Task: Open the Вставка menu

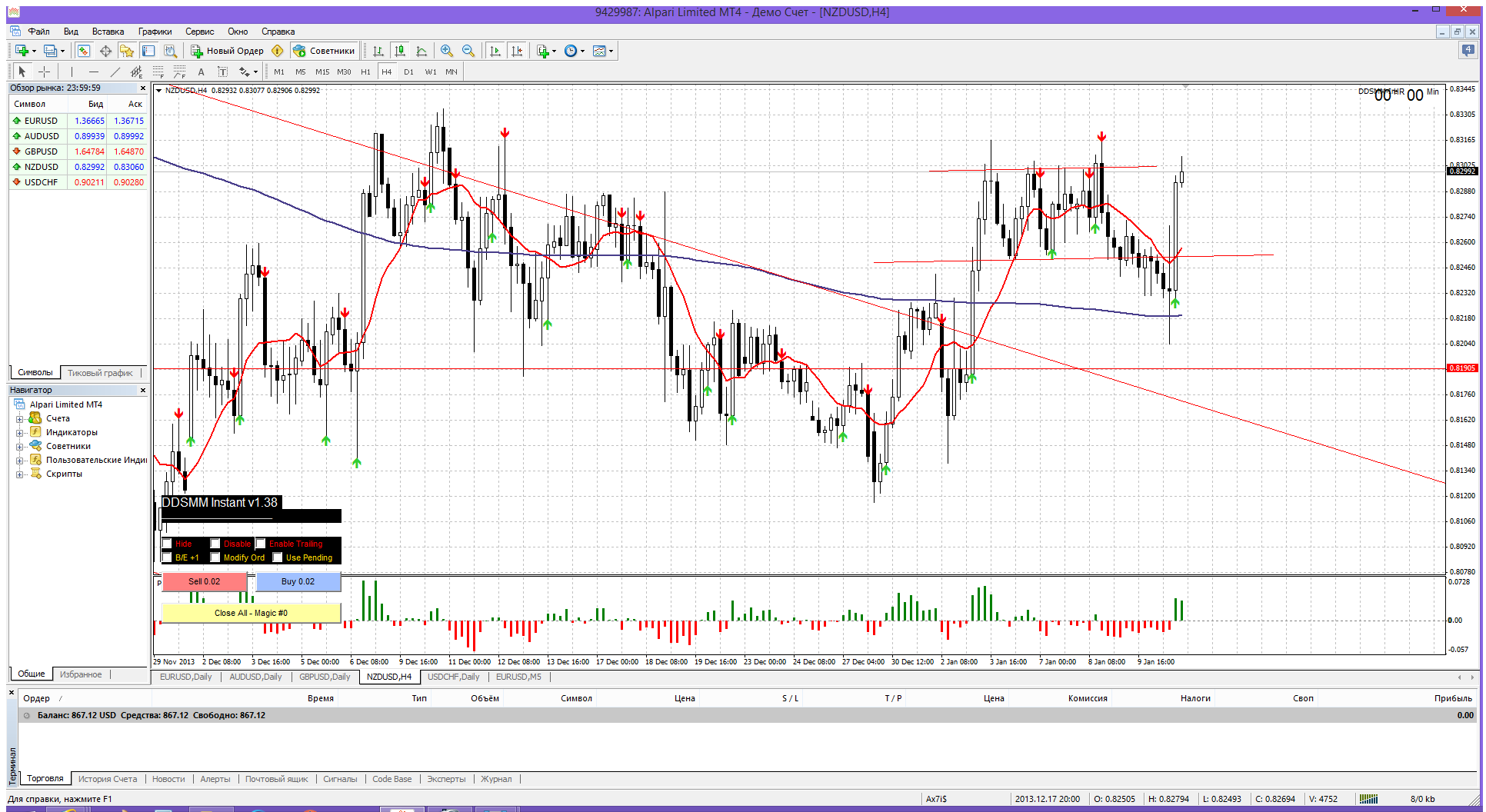Action: pyautogui.click(x=108, y=32)
